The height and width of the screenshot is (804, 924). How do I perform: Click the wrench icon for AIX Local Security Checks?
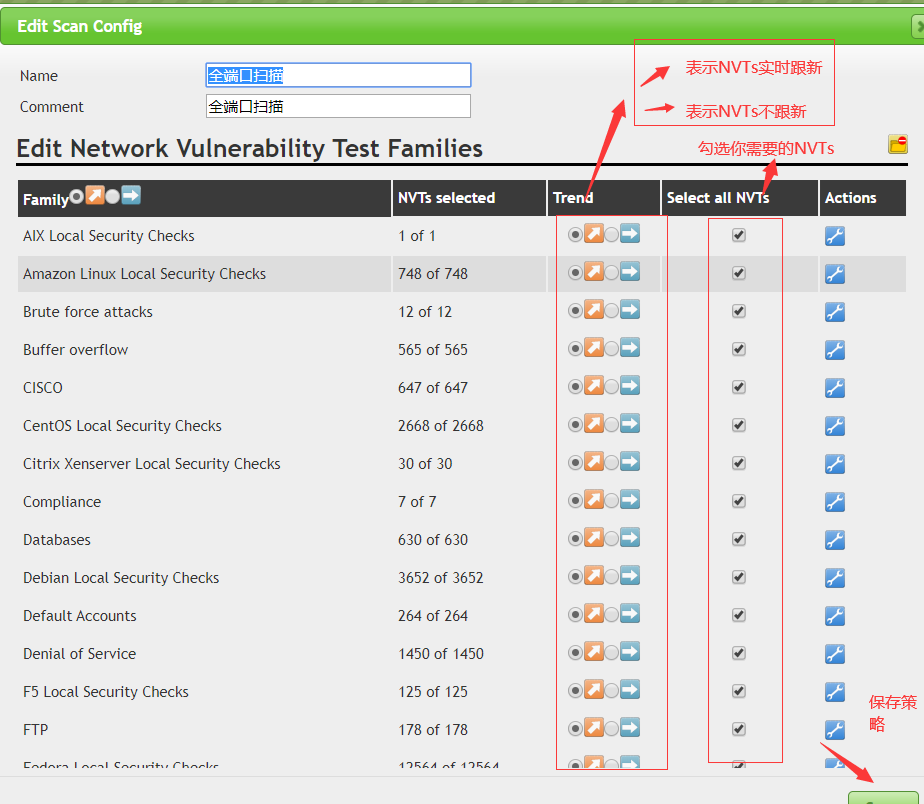click(835, 236)
